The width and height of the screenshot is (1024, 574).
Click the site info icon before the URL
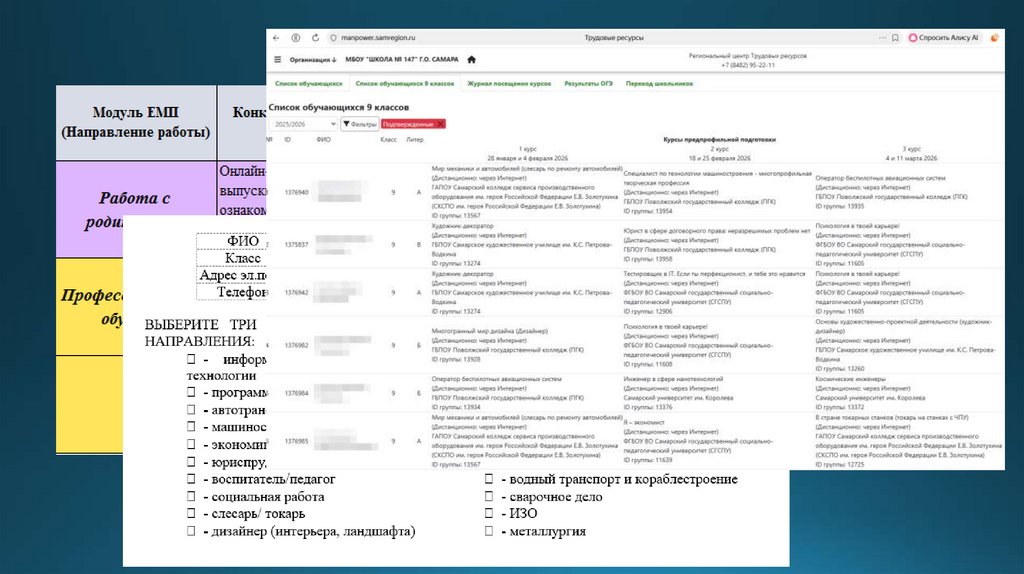333,38
